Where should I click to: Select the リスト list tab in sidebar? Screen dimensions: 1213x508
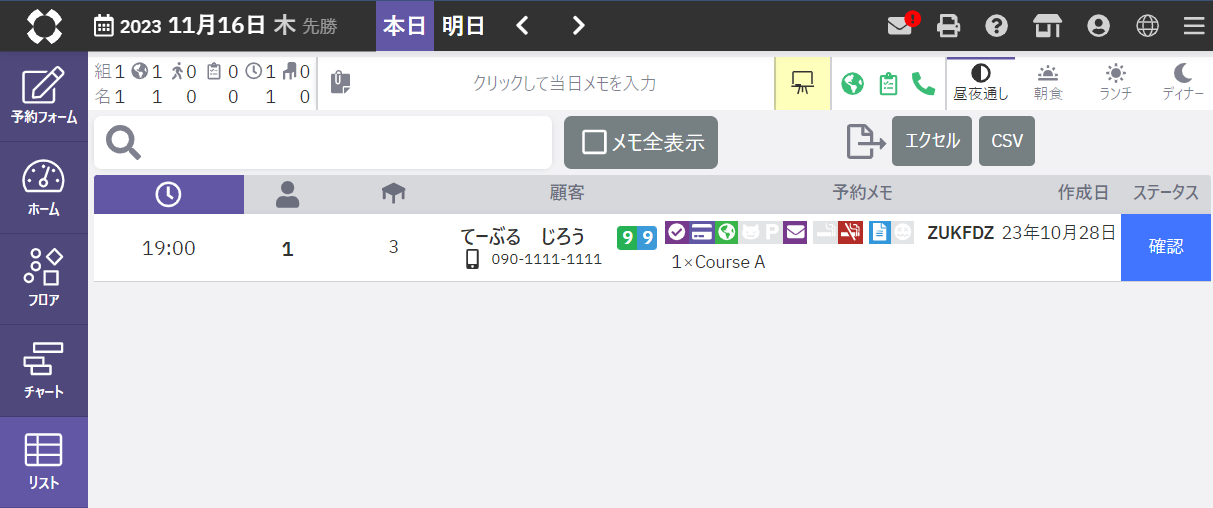44,461
